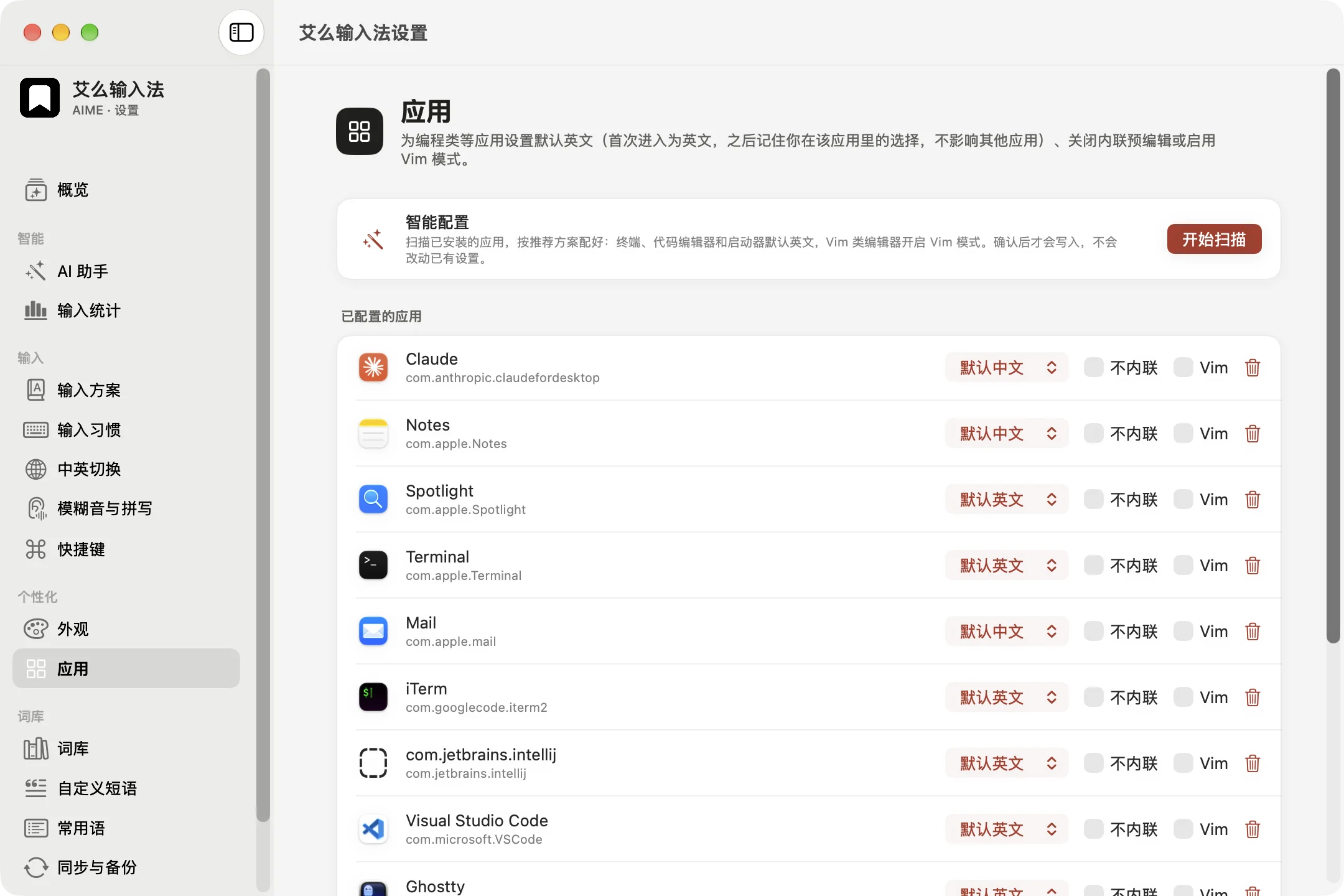Enable 不内联 for Claude
1344x896 pixels.
click(x=1093, y=368)
